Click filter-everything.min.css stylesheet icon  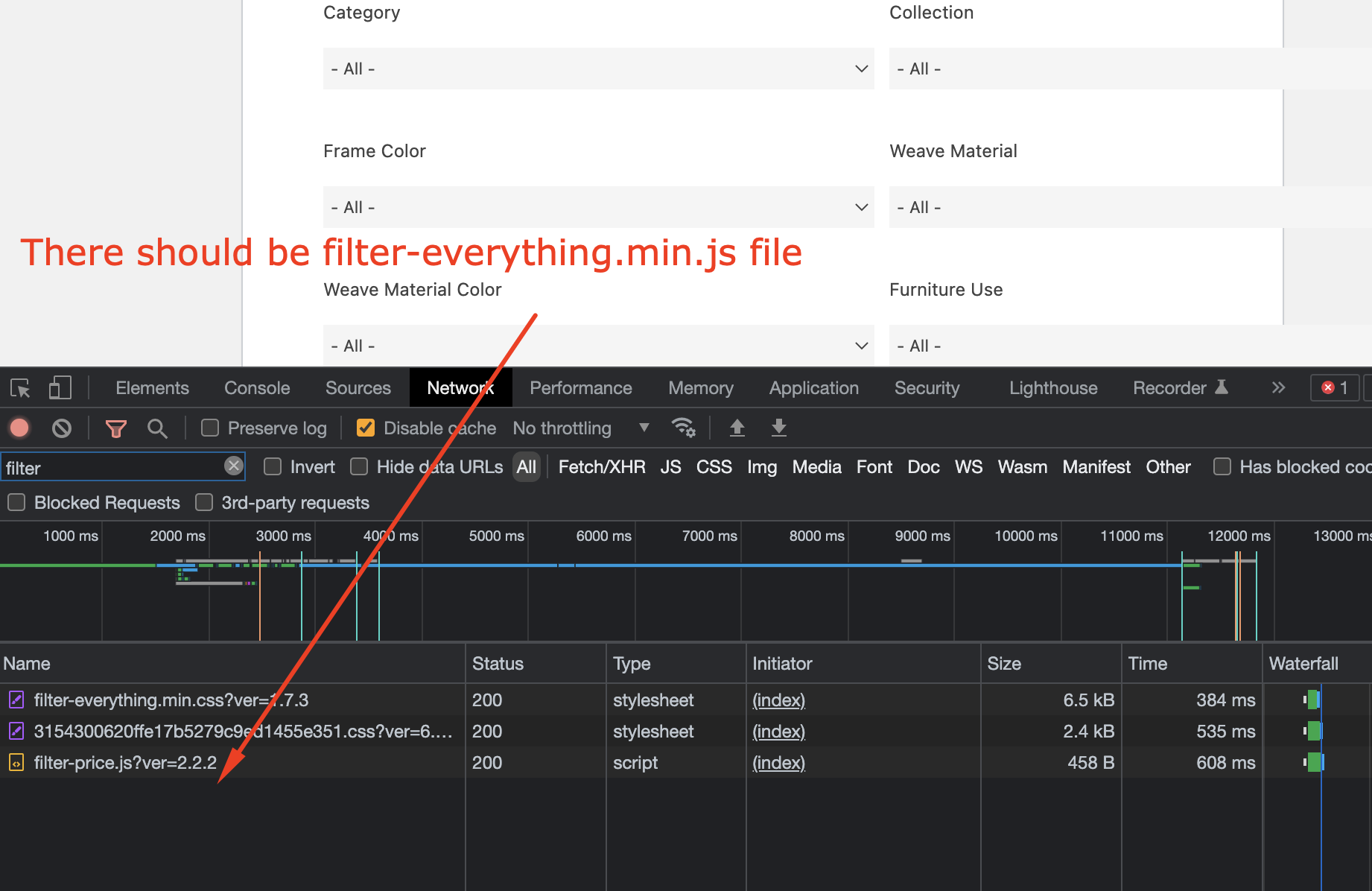pos(16,700)
